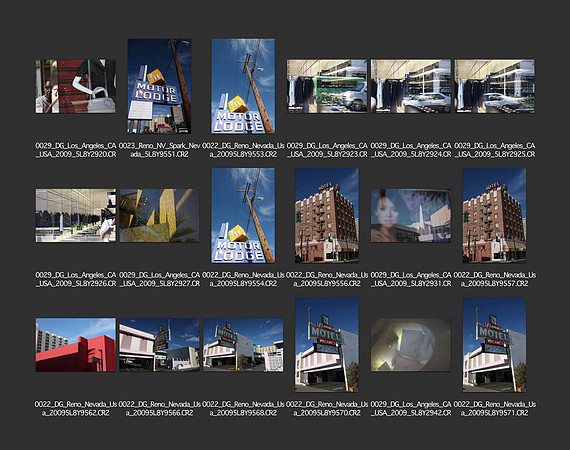Select filename ending 5L8Y2927.CR
The height and width of the screenshot is (450, 570).
click(x=159, y=279)
